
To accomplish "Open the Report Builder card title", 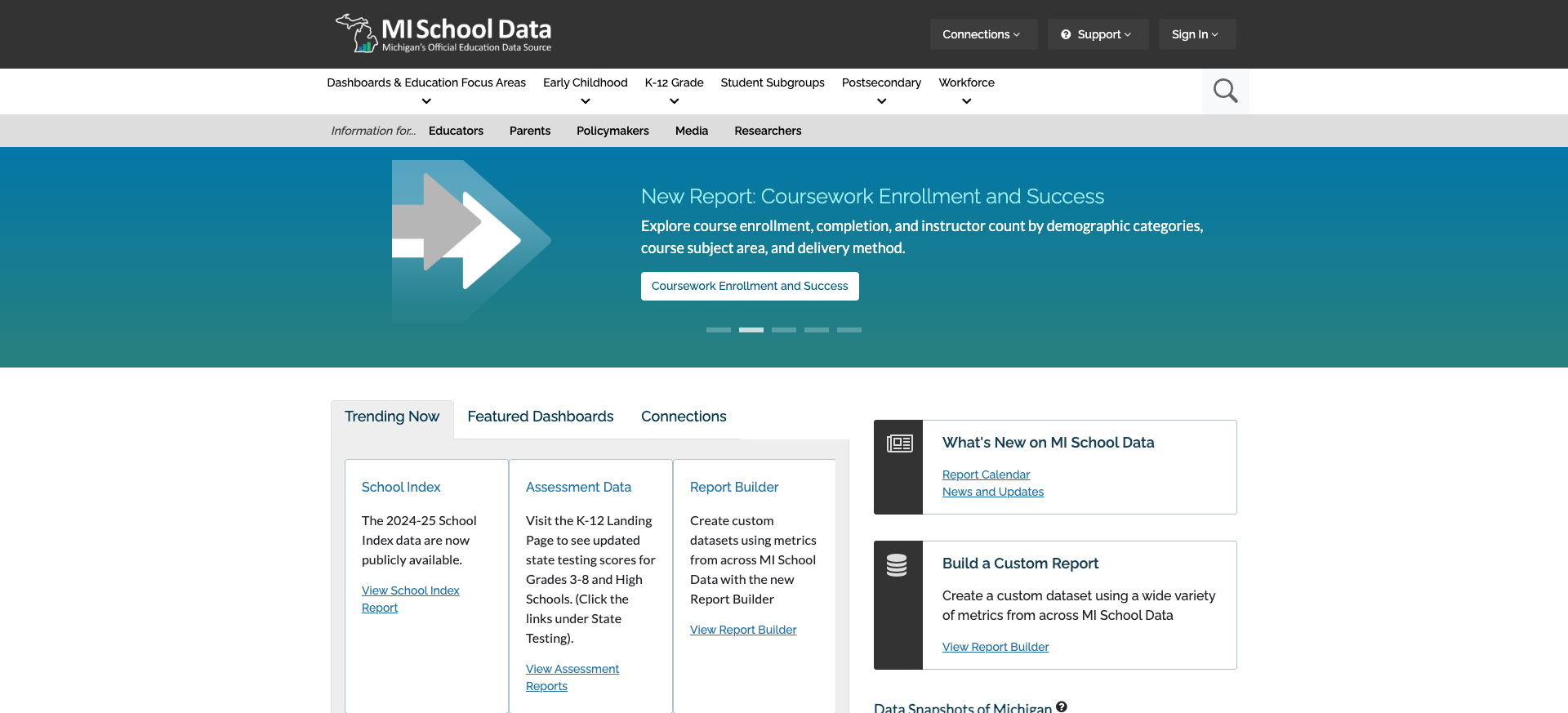I will pos(734,487).
